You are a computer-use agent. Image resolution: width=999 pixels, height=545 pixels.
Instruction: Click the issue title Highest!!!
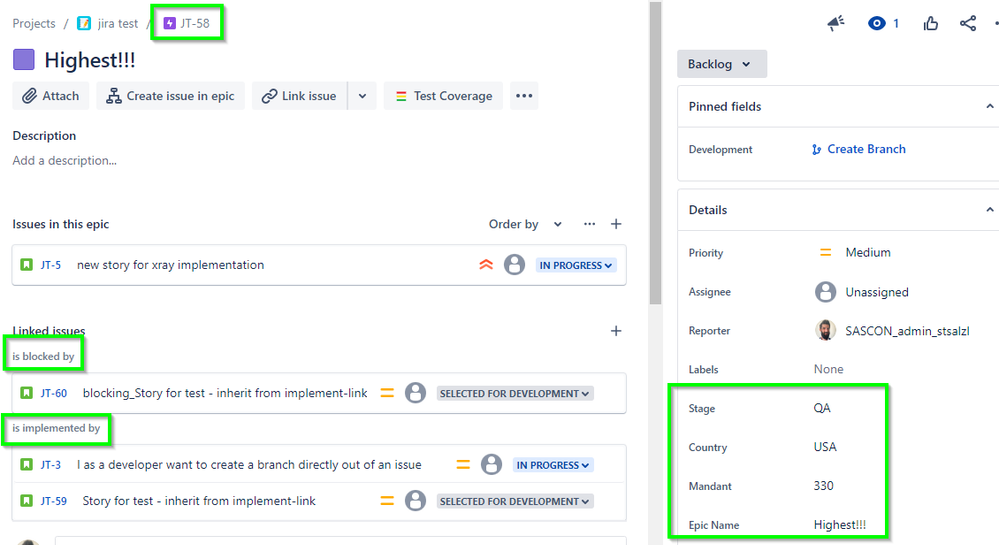(x=90, y=60)
